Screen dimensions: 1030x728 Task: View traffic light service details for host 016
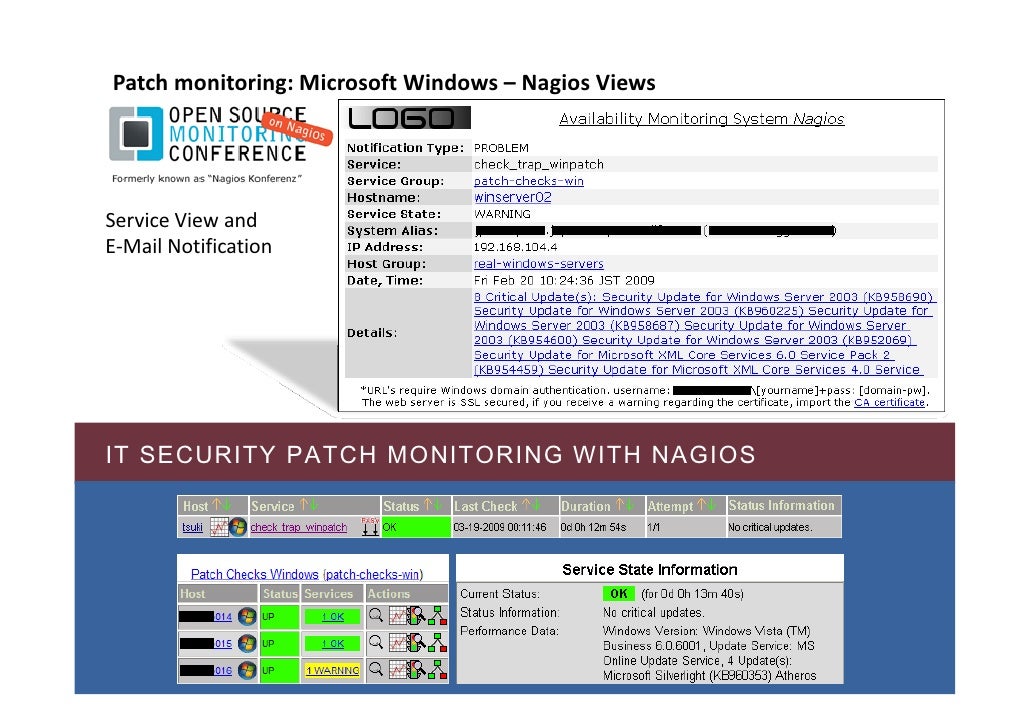coord(416,670)
